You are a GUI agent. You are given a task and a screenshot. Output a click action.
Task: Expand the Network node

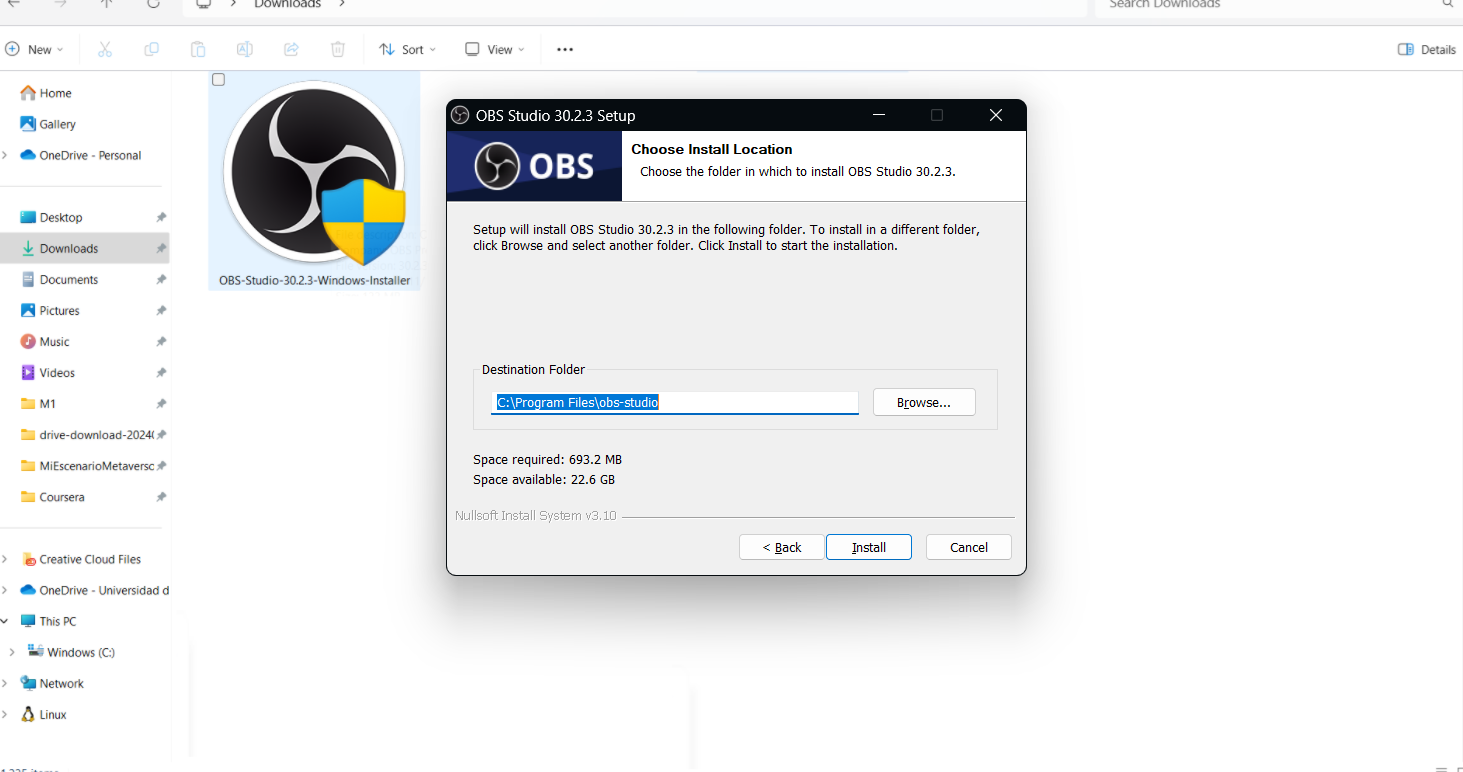coord(6,683)
